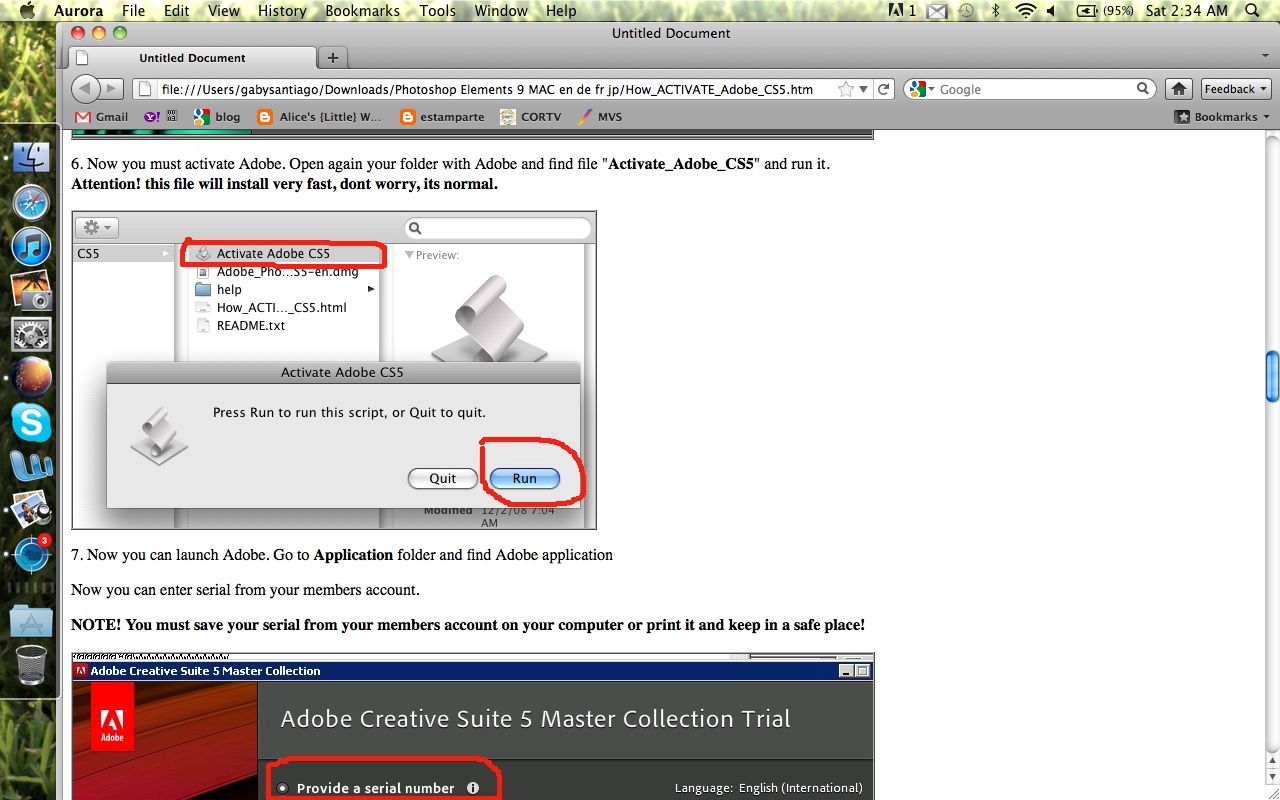Open Preview from the Dock
The width and height of the screenshot is (1280, 800).
(x=31, y=510)
